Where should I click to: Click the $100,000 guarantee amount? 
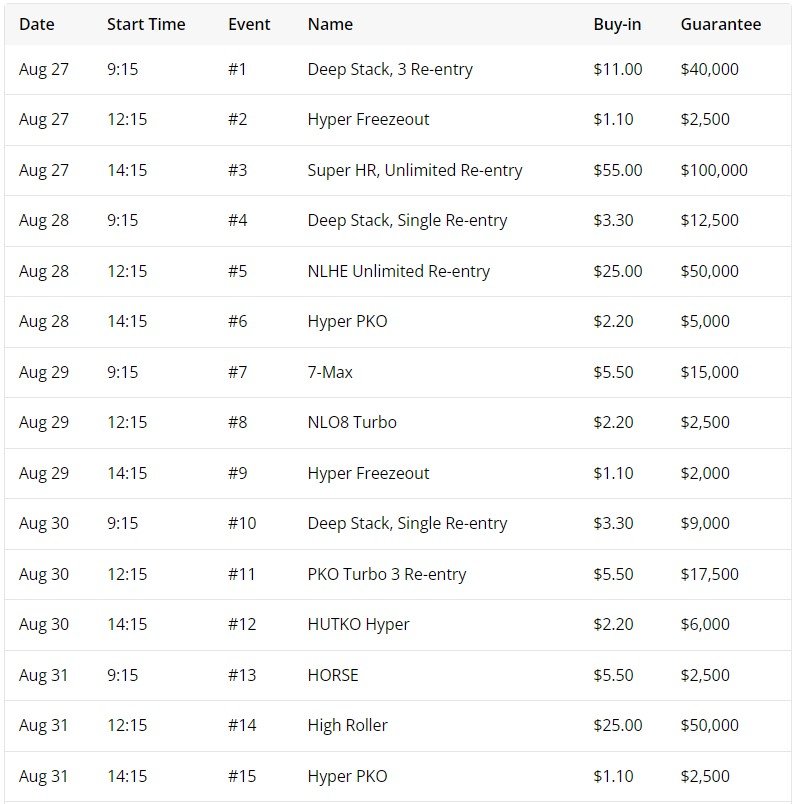click(714, 170)
